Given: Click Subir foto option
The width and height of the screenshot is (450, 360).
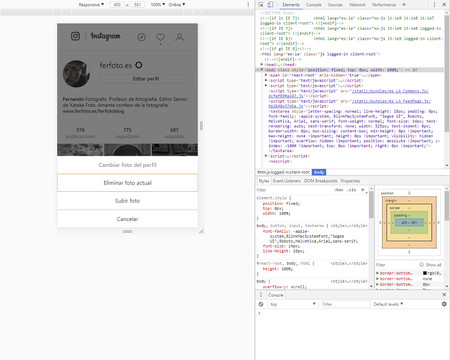Looking at the screenshot, I should (127, 201).
